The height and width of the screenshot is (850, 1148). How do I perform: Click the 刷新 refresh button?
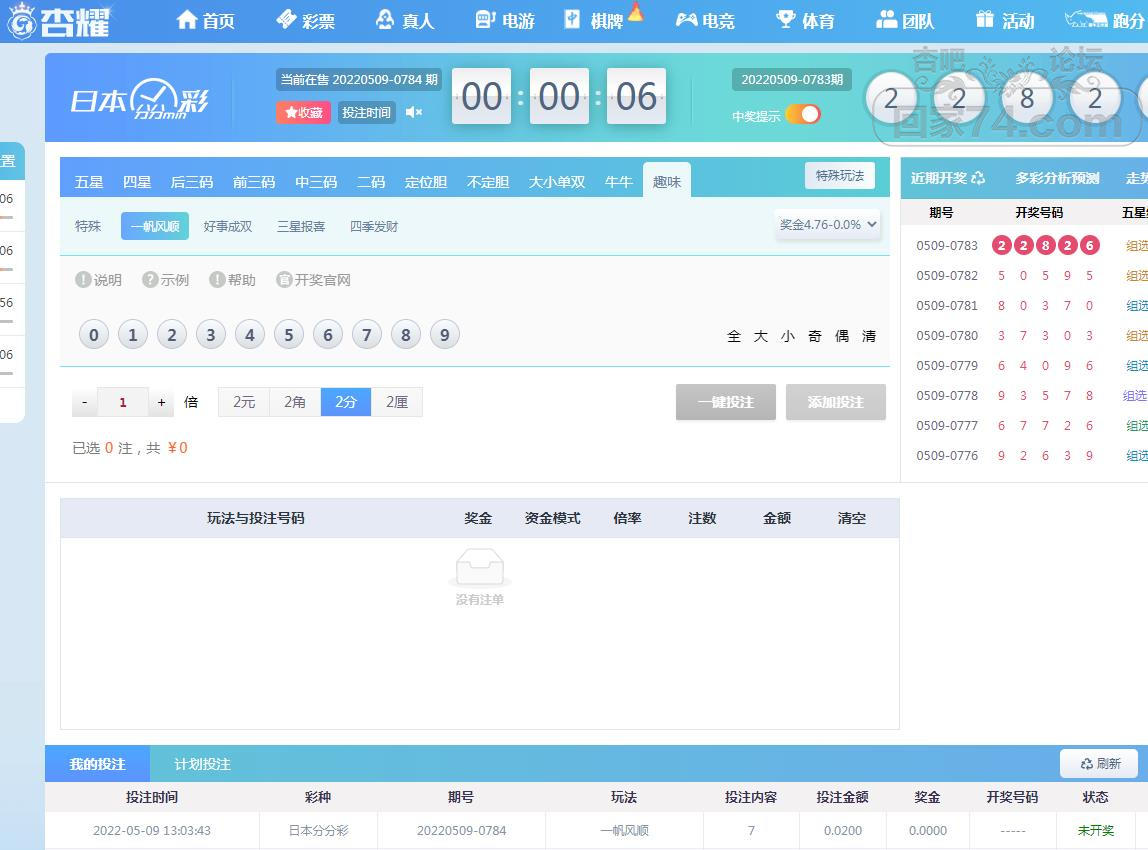pyautogui.click(x=1099, y=764)
